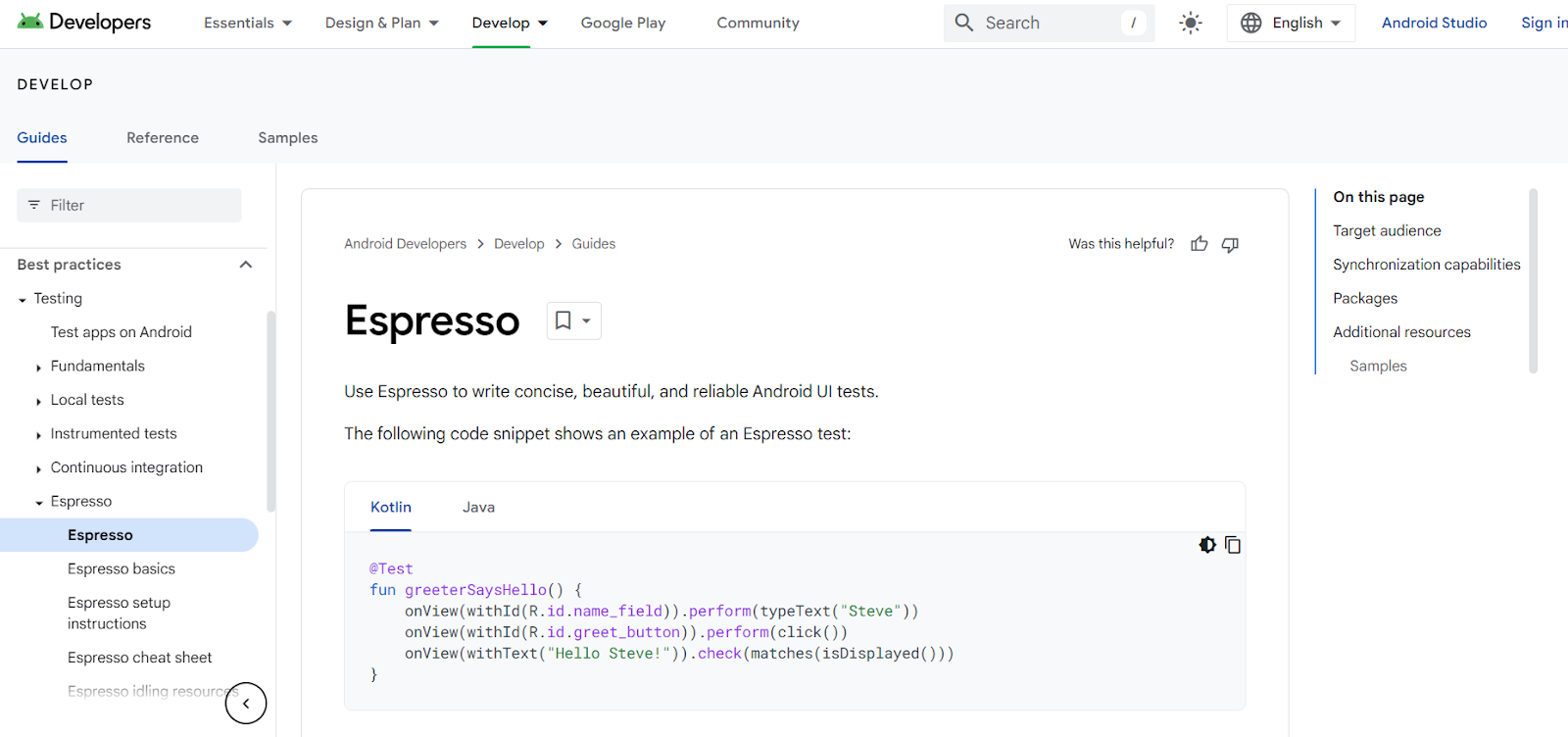Click the globe language icon
1568x737 pixels.
(1251, 23)
